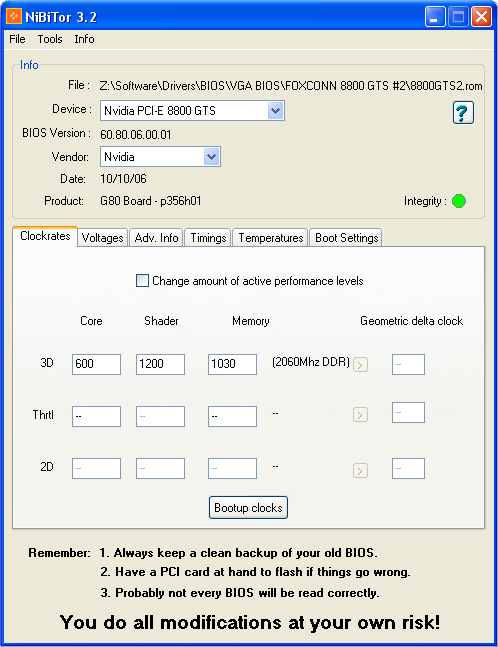Click the Thrtl Shader clock field
Viewport: 498px width, 647px height.
pyautogui.click(x=160, y=416)
